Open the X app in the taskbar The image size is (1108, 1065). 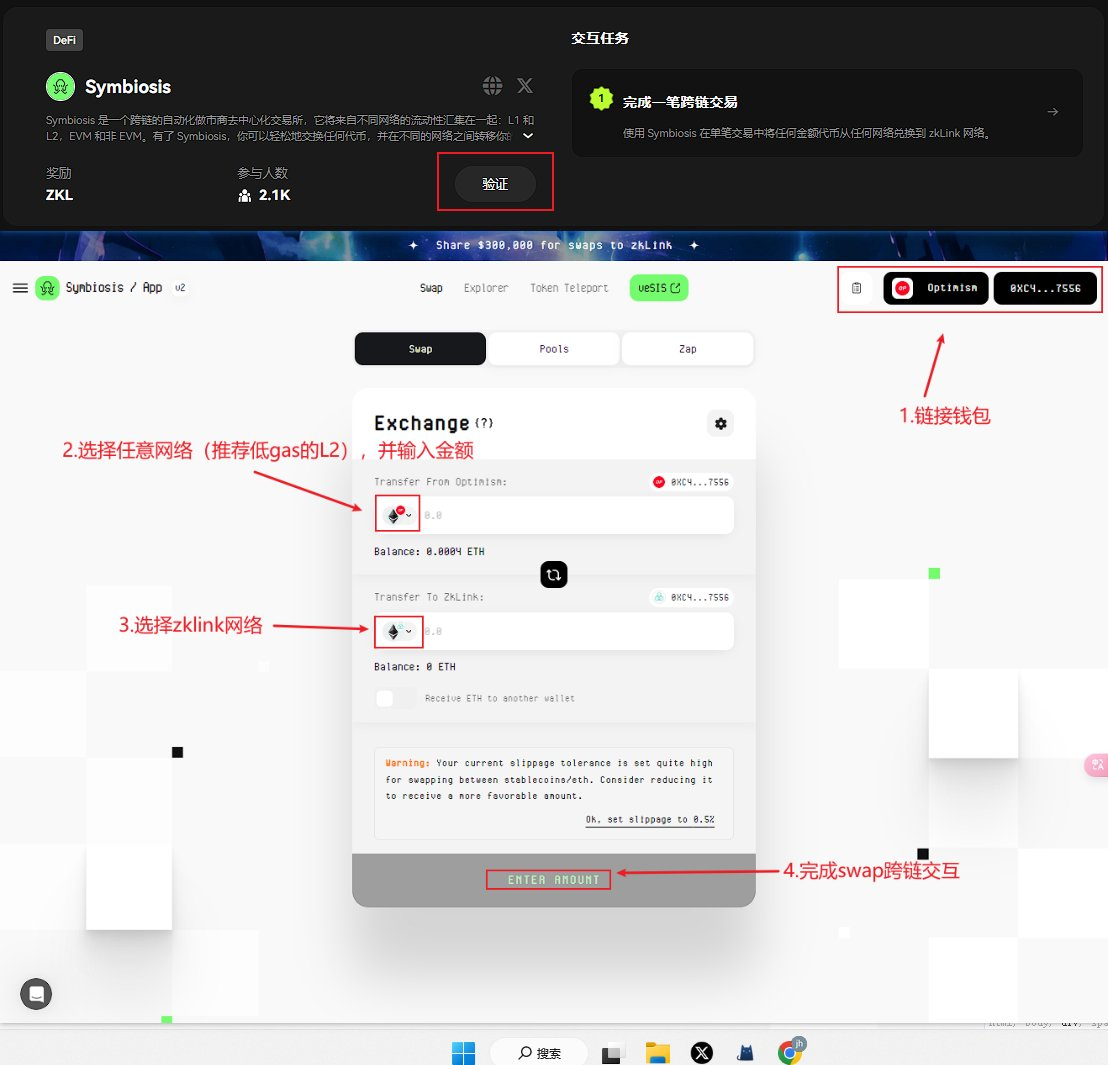pyautogui.click(x=702, y=1053)
